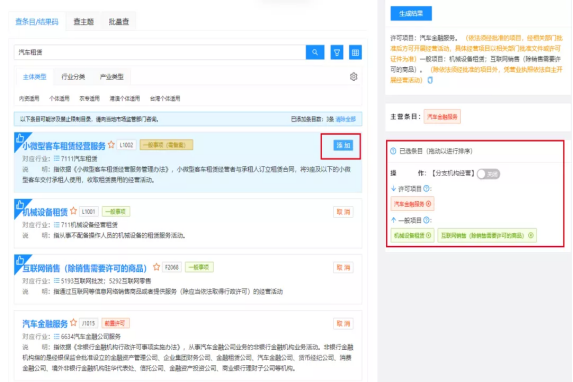The height and width of the screenshot is (382, 573).
Task: Cancel the 互联网销售 selection with 取消
Action: pyautogui.click(x=343, y=267)
